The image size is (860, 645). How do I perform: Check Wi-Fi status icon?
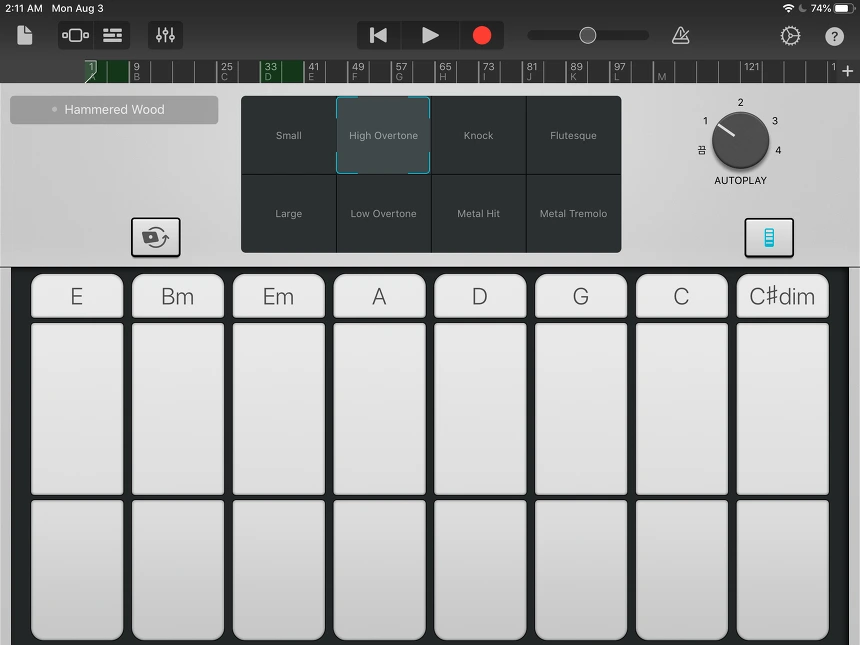tap(788, 8)
